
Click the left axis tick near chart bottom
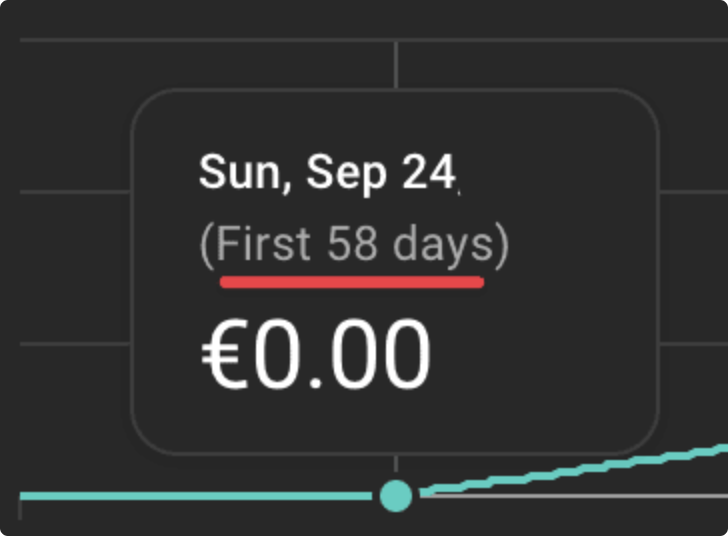coord(20,508)
